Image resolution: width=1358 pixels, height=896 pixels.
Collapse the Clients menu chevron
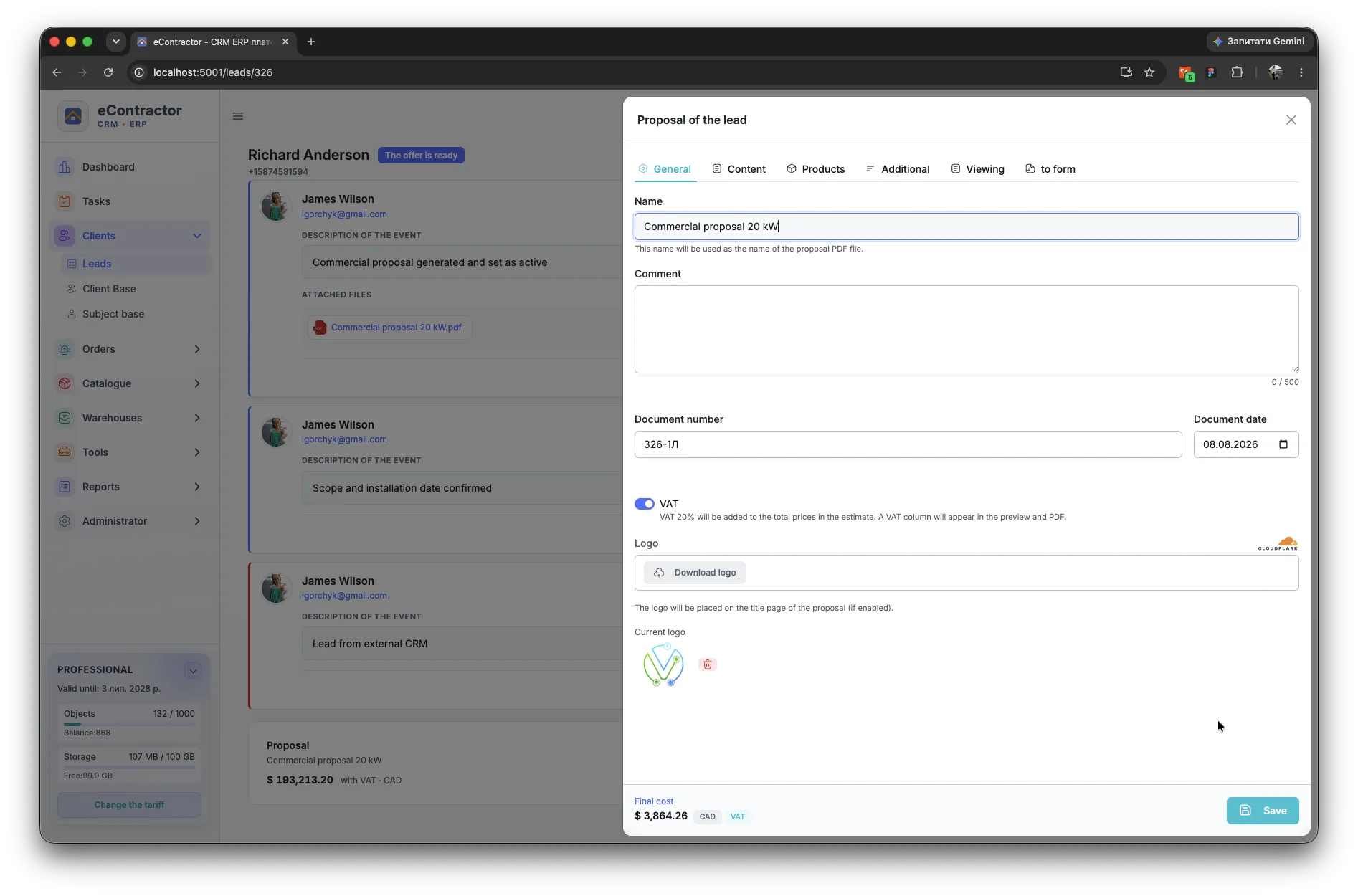coord(197,236)
